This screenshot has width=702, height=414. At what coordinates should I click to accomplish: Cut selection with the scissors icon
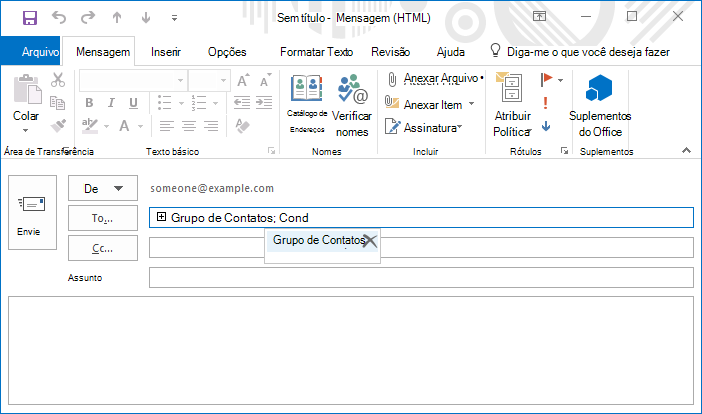click(58, 80)
